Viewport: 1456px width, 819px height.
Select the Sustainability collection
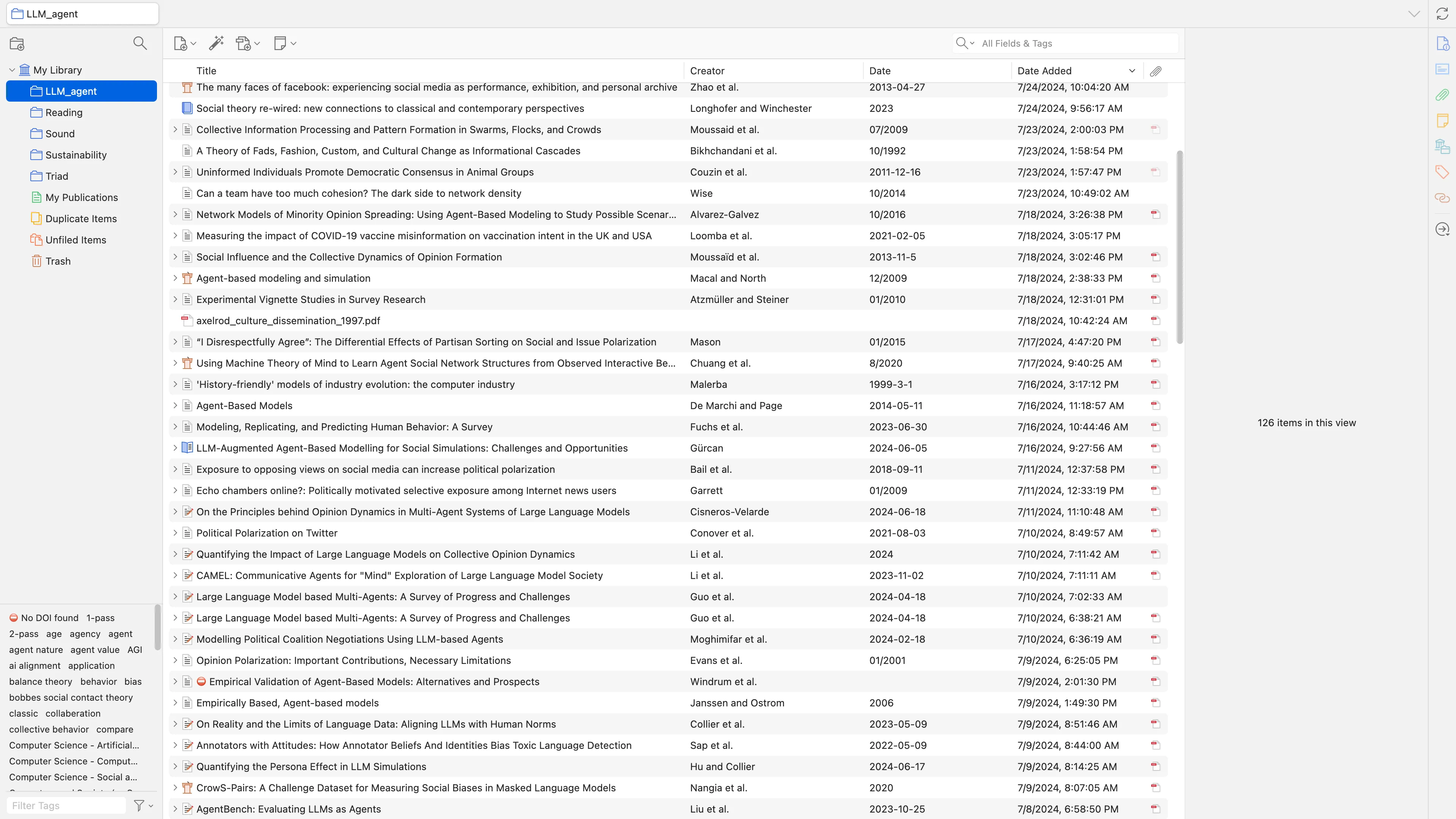coord(76,155)
